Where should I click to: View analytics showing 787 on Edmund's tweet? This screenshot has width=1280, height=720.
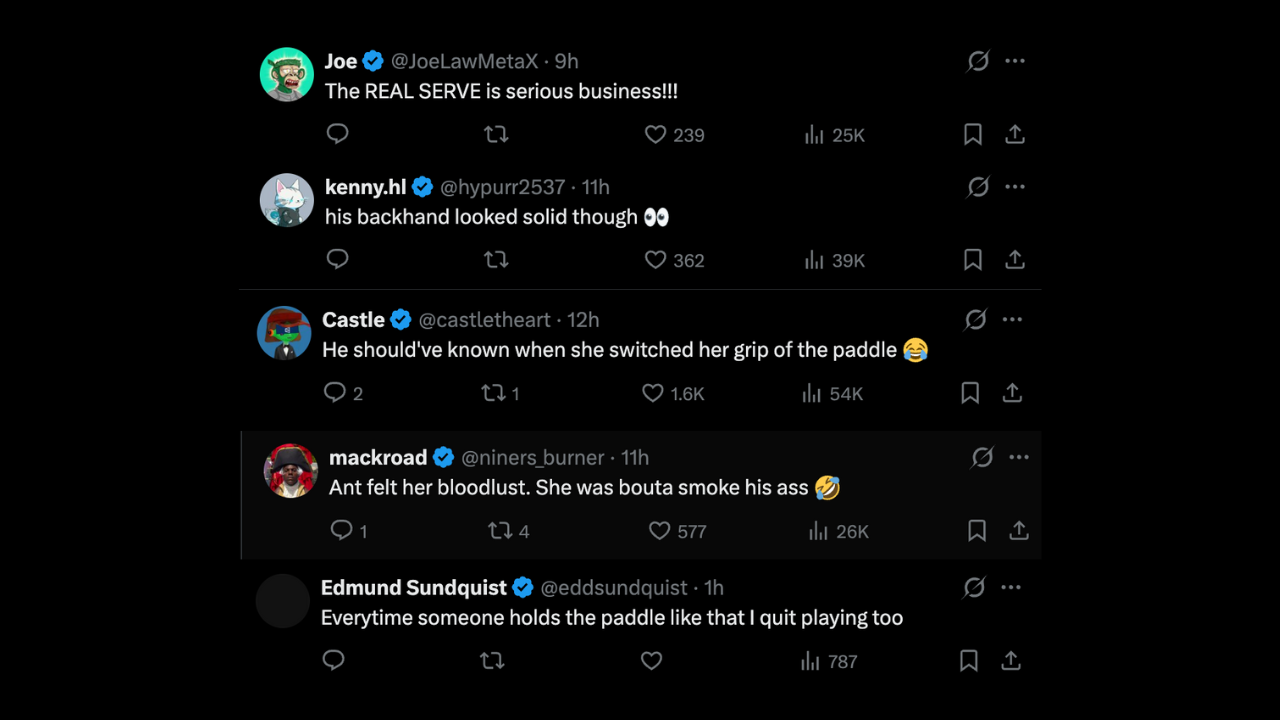[827, 660]
